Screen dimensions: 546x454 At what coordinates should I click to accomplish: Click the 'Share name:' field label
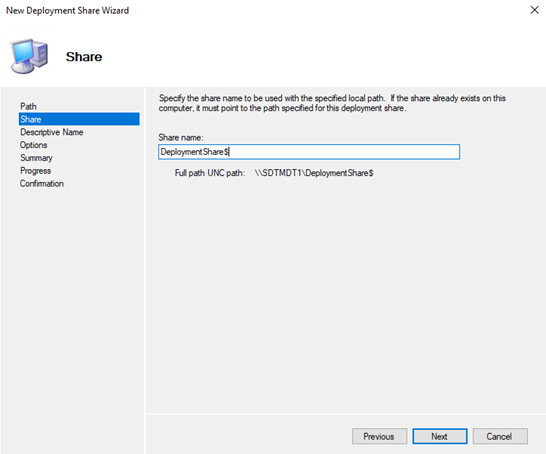[x=181, y=138]
